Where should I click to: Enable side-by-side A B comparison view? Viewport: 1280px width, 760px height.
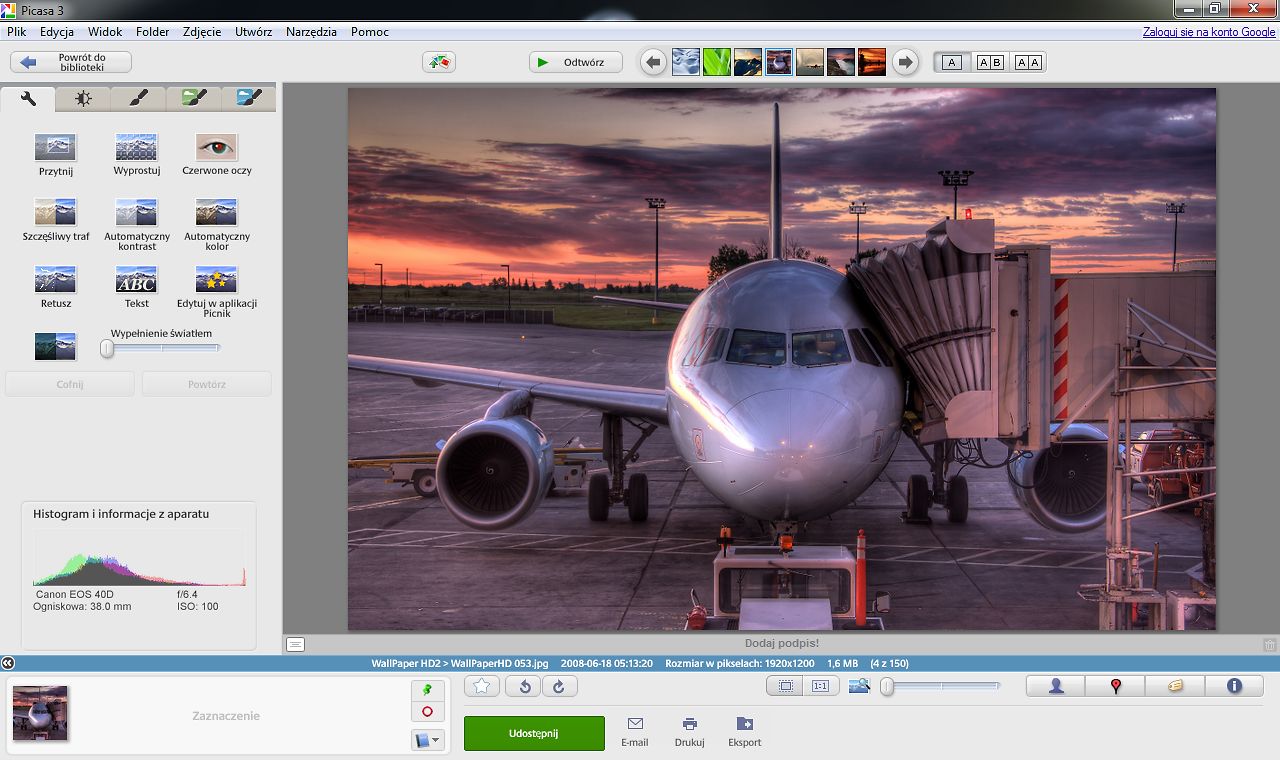pyautogui.click(x=990, y=63)
